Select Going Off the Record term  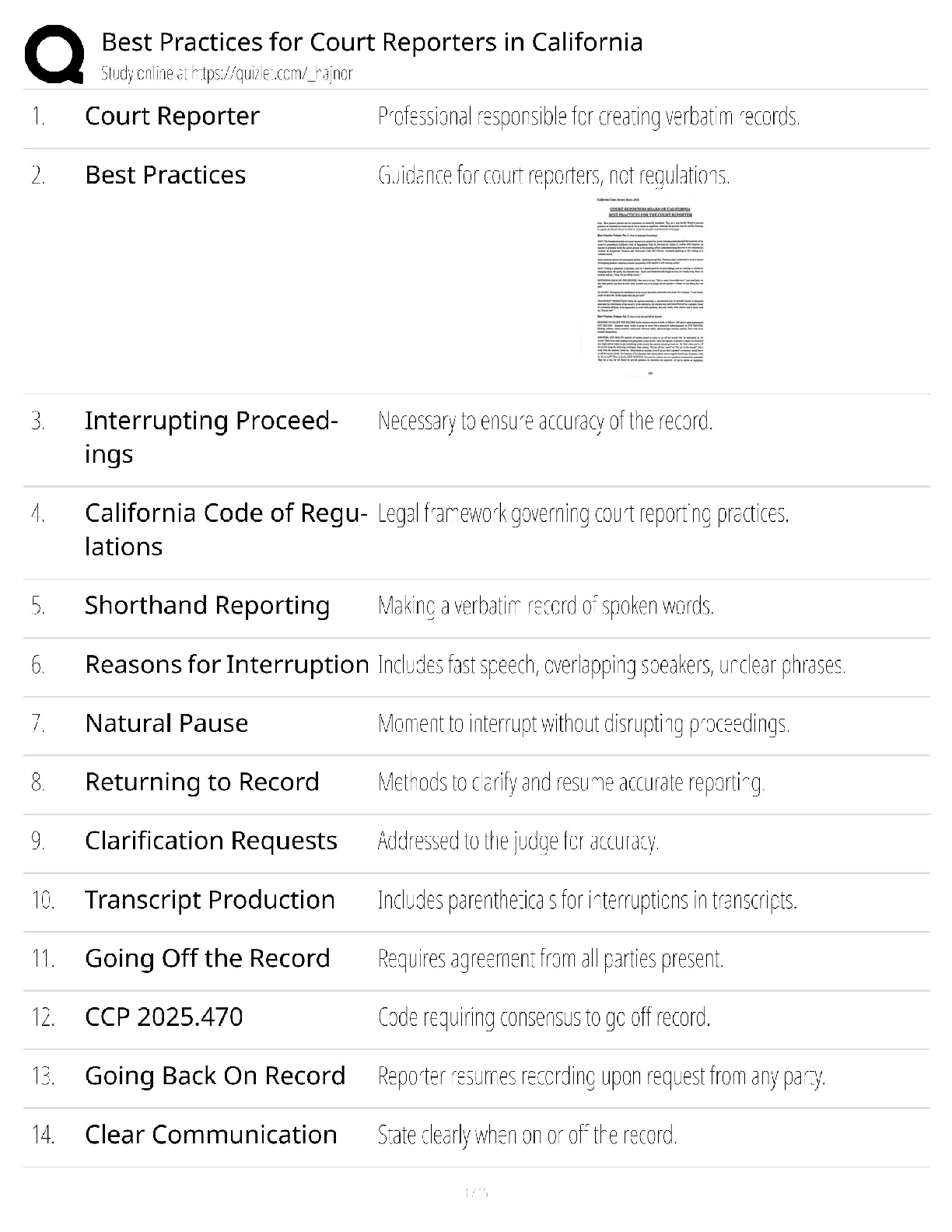[207, 959]
